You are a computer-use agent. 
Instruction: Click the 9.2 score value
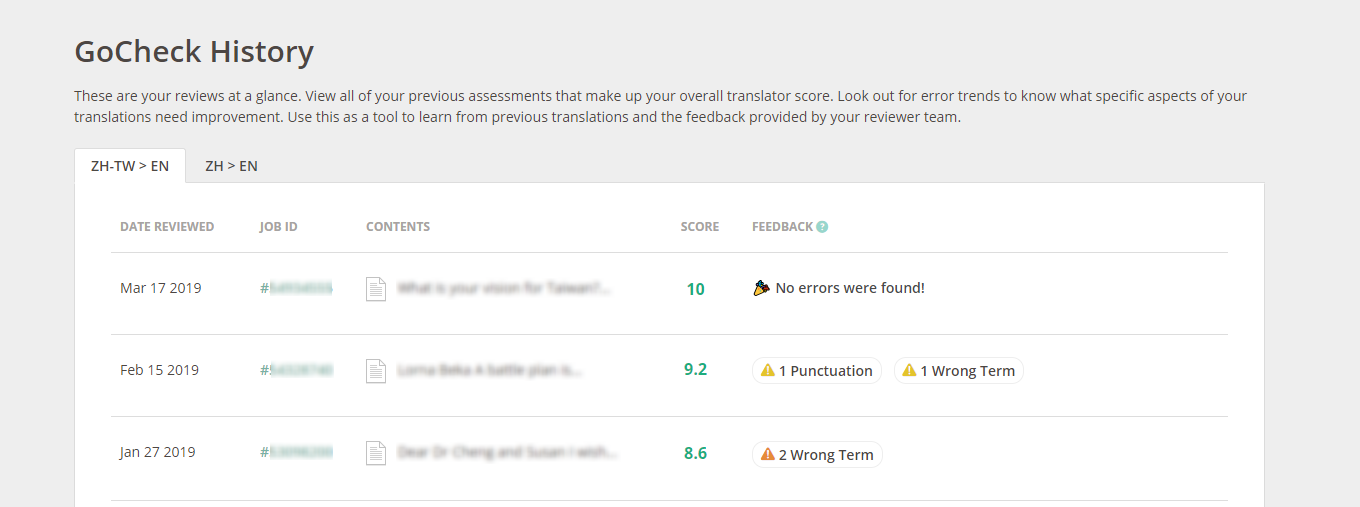click(695, 370)
